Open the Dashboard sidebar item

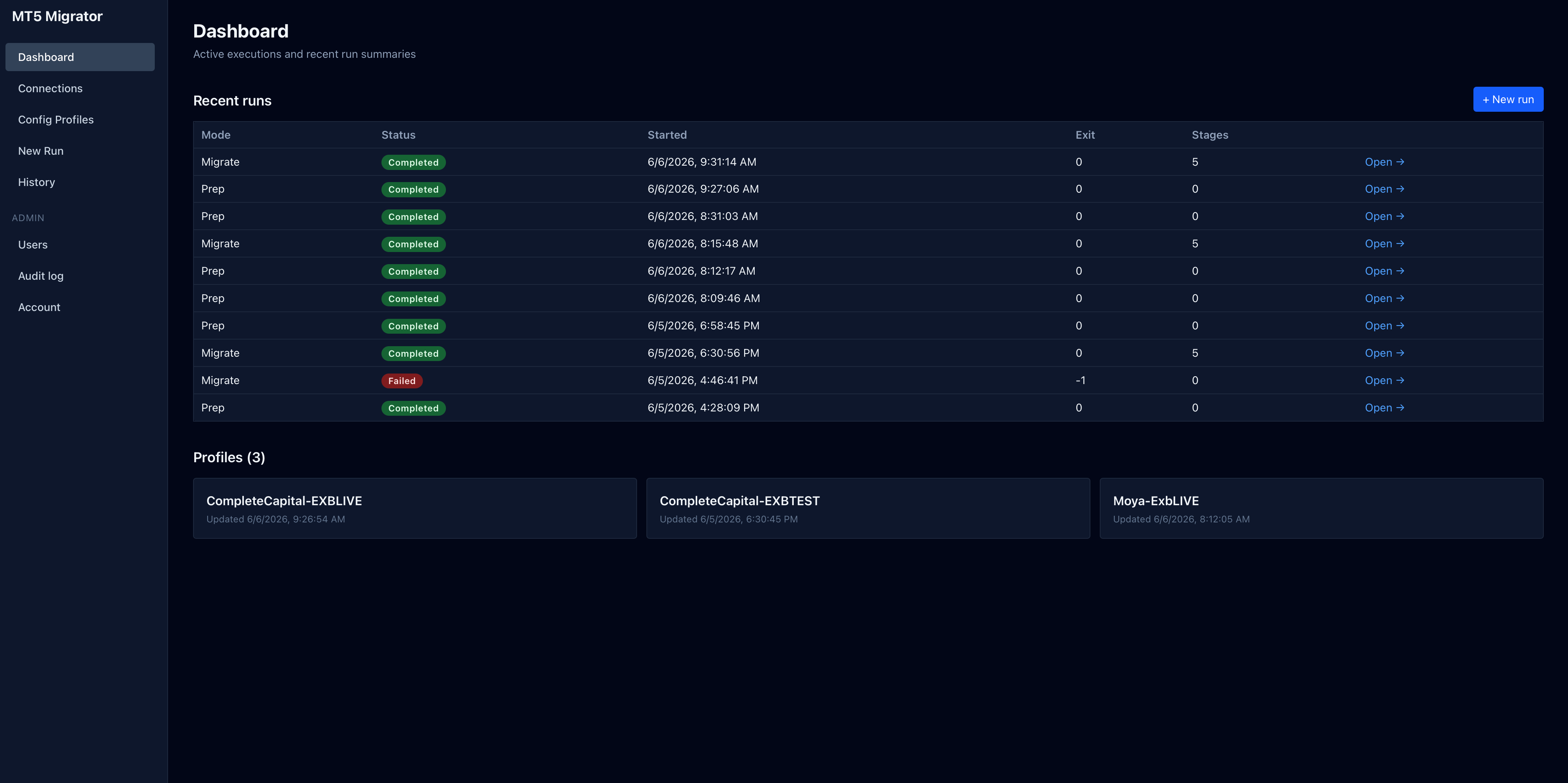pyautogui.click(x=80, y=57)
